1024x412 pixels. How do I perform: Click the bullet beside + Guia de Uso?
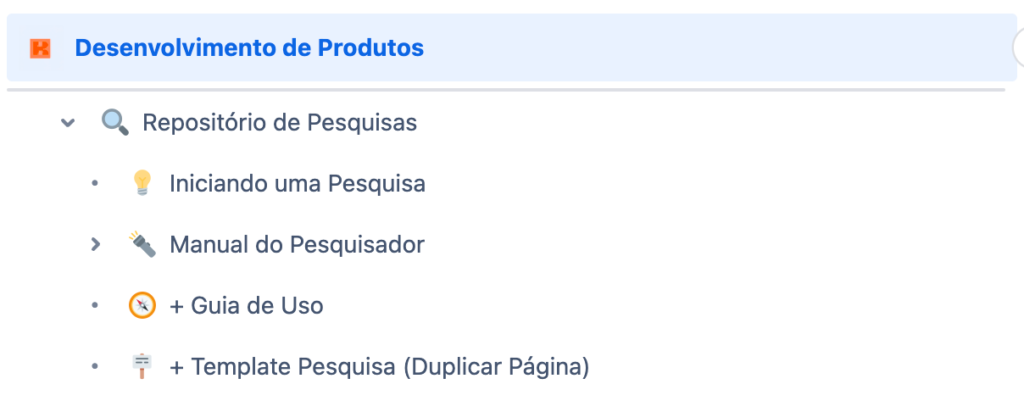95,306
